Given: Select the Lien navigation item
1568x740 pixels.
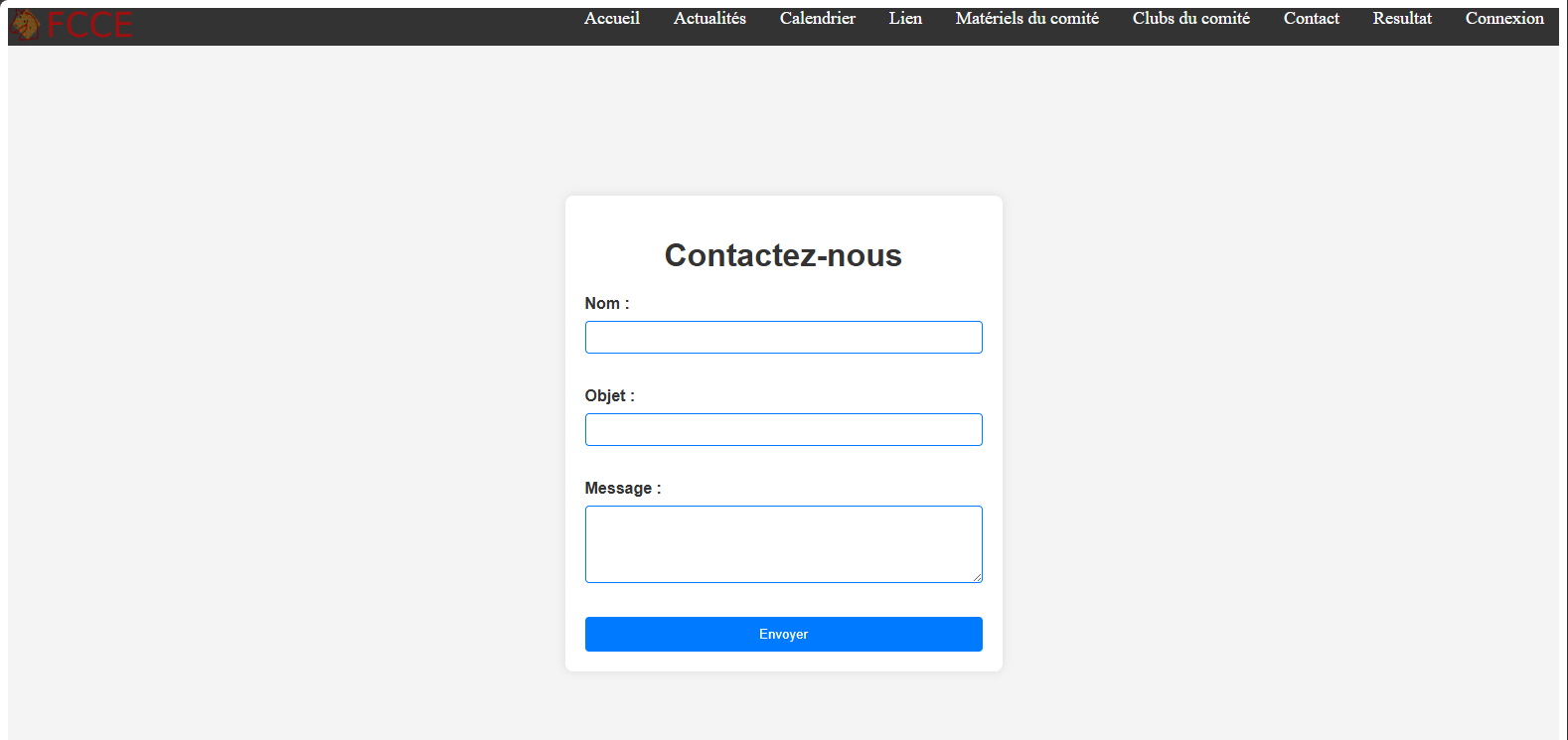Looking at the screenshot, I should (905, 19).
